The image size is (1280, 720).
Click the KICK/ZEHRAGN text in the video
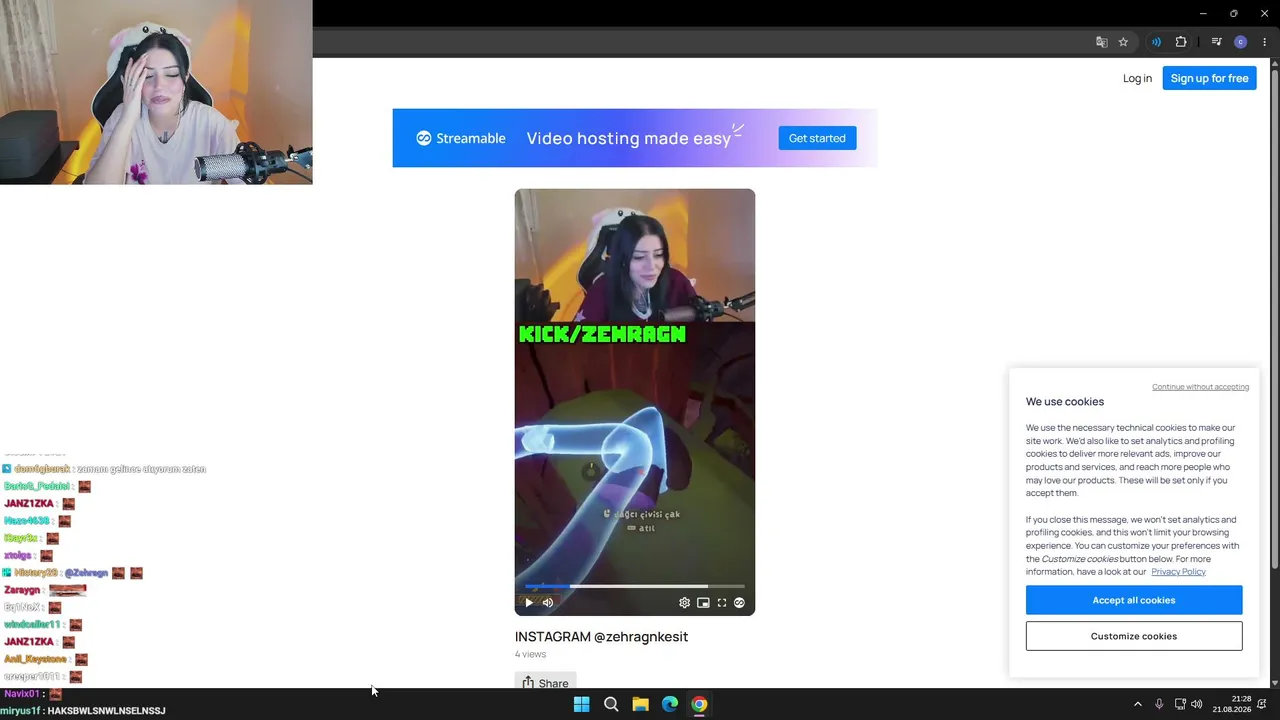click(602, 334)
